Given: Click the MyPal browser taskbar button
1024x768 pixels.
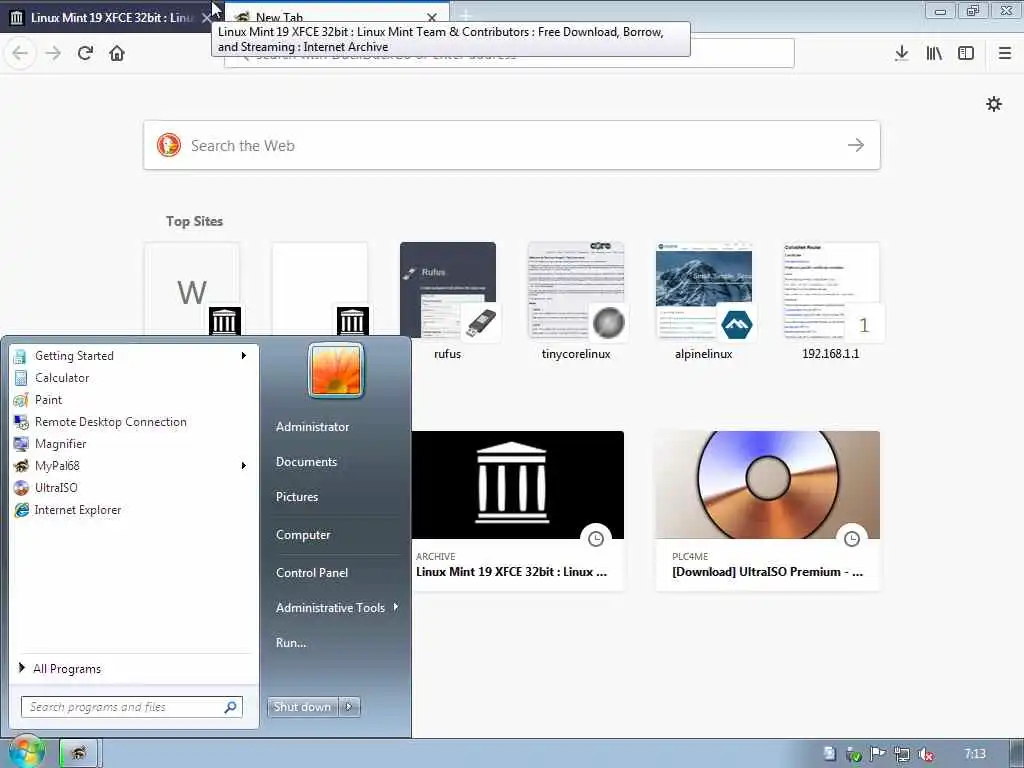Looking at the screenshot, I should [x=78, y=753].
